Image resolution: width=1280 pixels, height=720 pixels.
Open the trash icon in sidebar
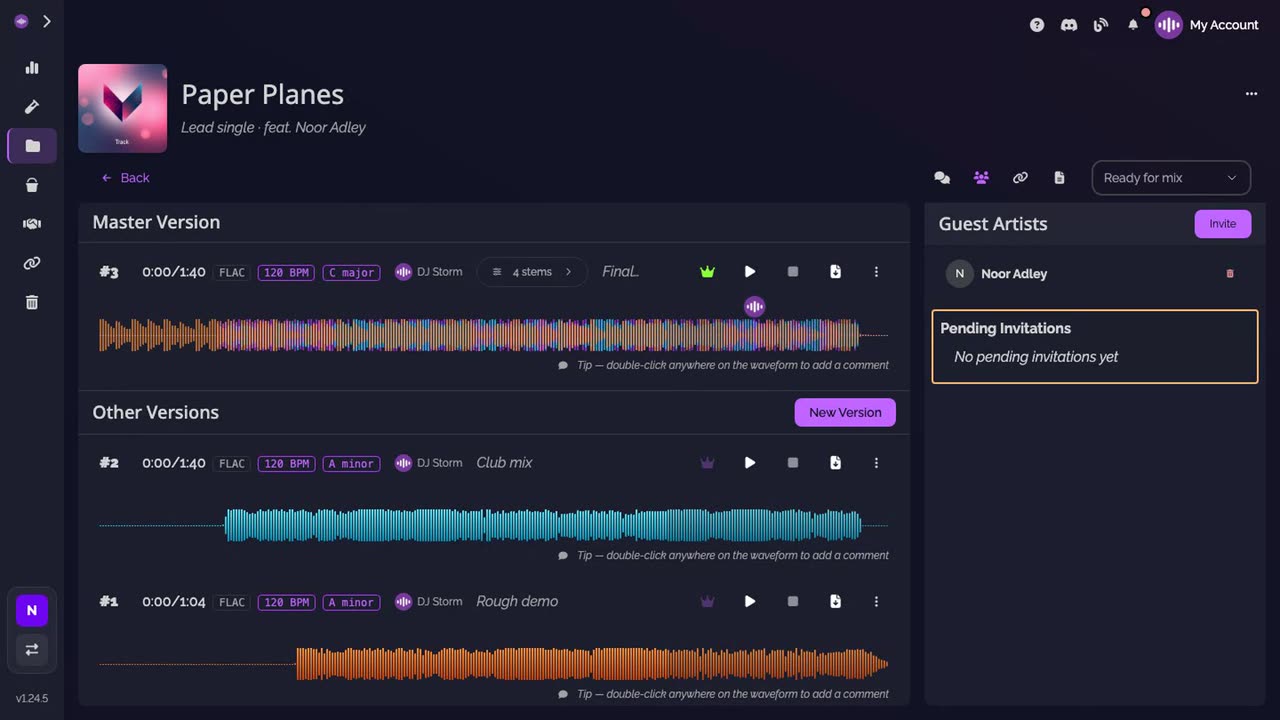tap(32, 302)
